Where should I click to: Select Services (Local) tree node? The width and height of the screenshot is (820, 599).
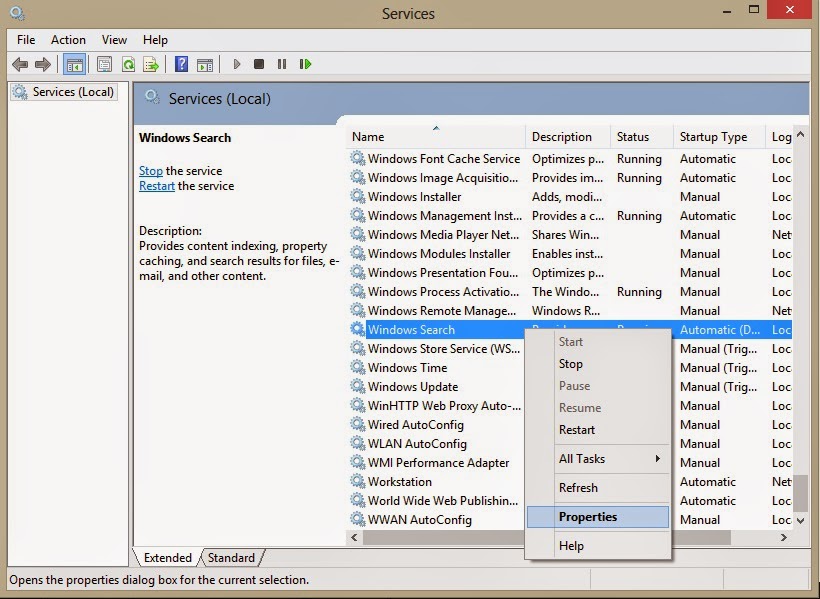(x=64, y=92)
